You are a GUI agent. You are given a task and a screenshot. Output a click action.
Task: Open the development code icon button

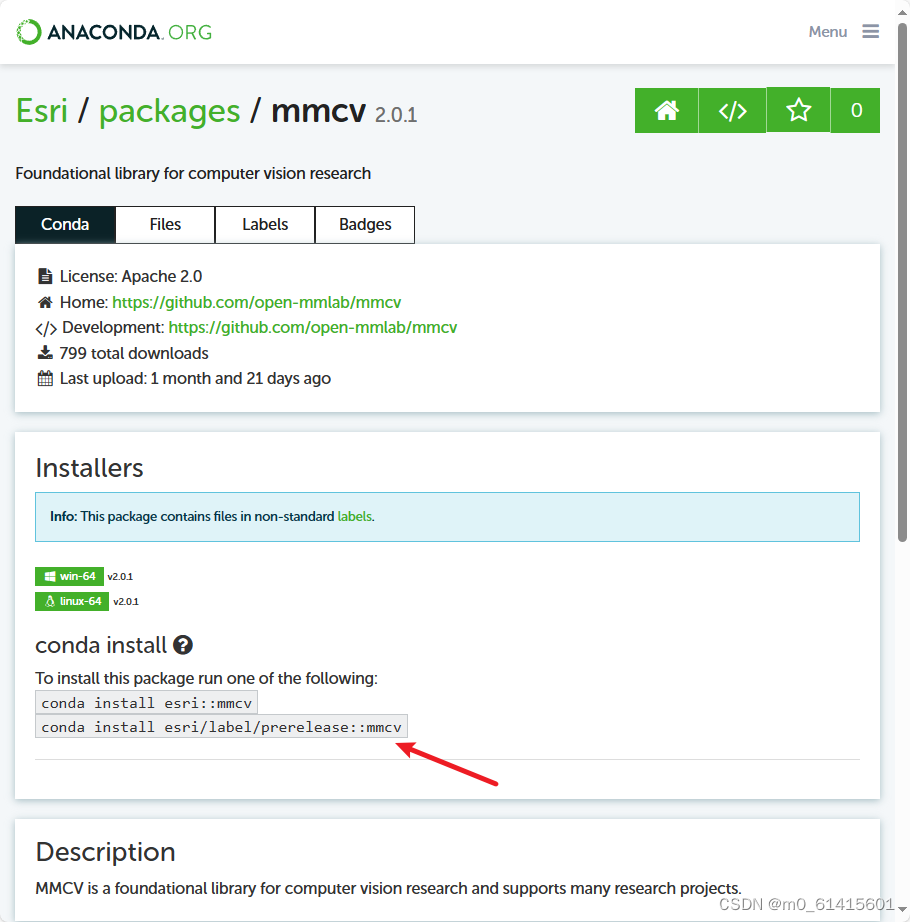[732, 111]
